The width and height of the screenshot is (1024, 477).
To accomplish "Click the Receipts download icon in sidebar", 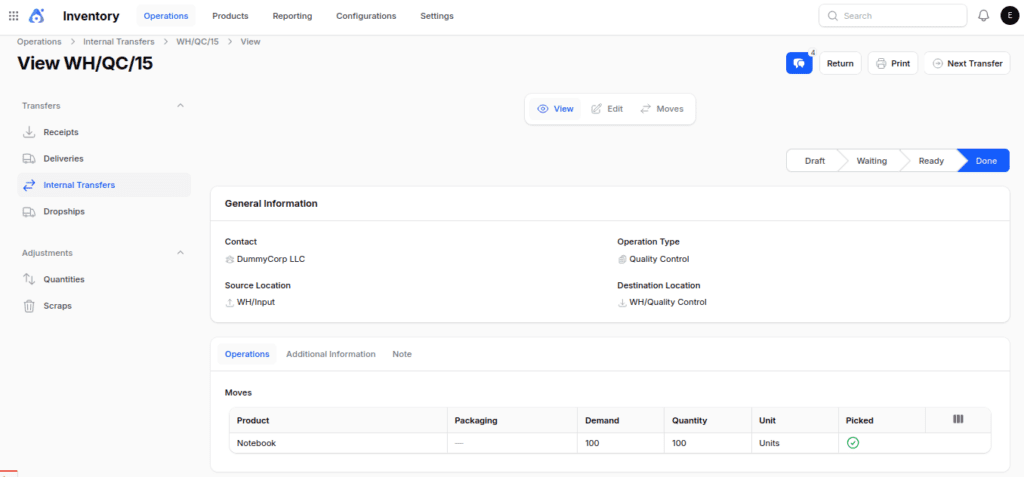I will [x=29, y=132].
